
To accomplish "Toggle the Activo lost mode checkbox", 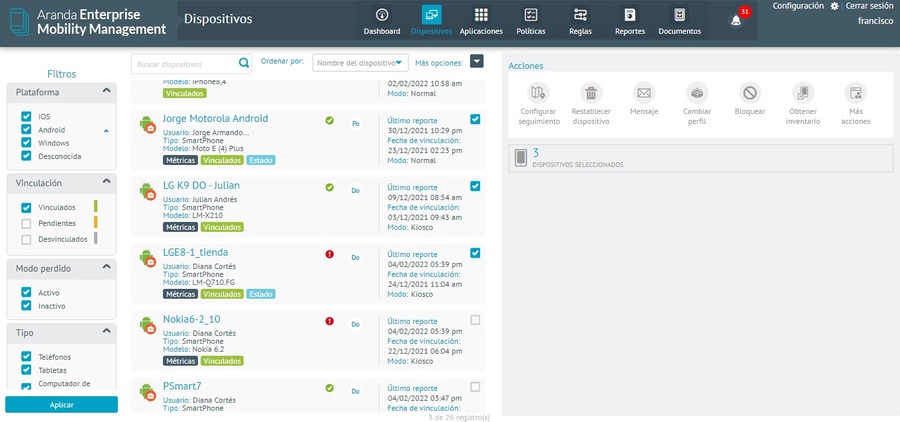I will [x=26, y=292].
